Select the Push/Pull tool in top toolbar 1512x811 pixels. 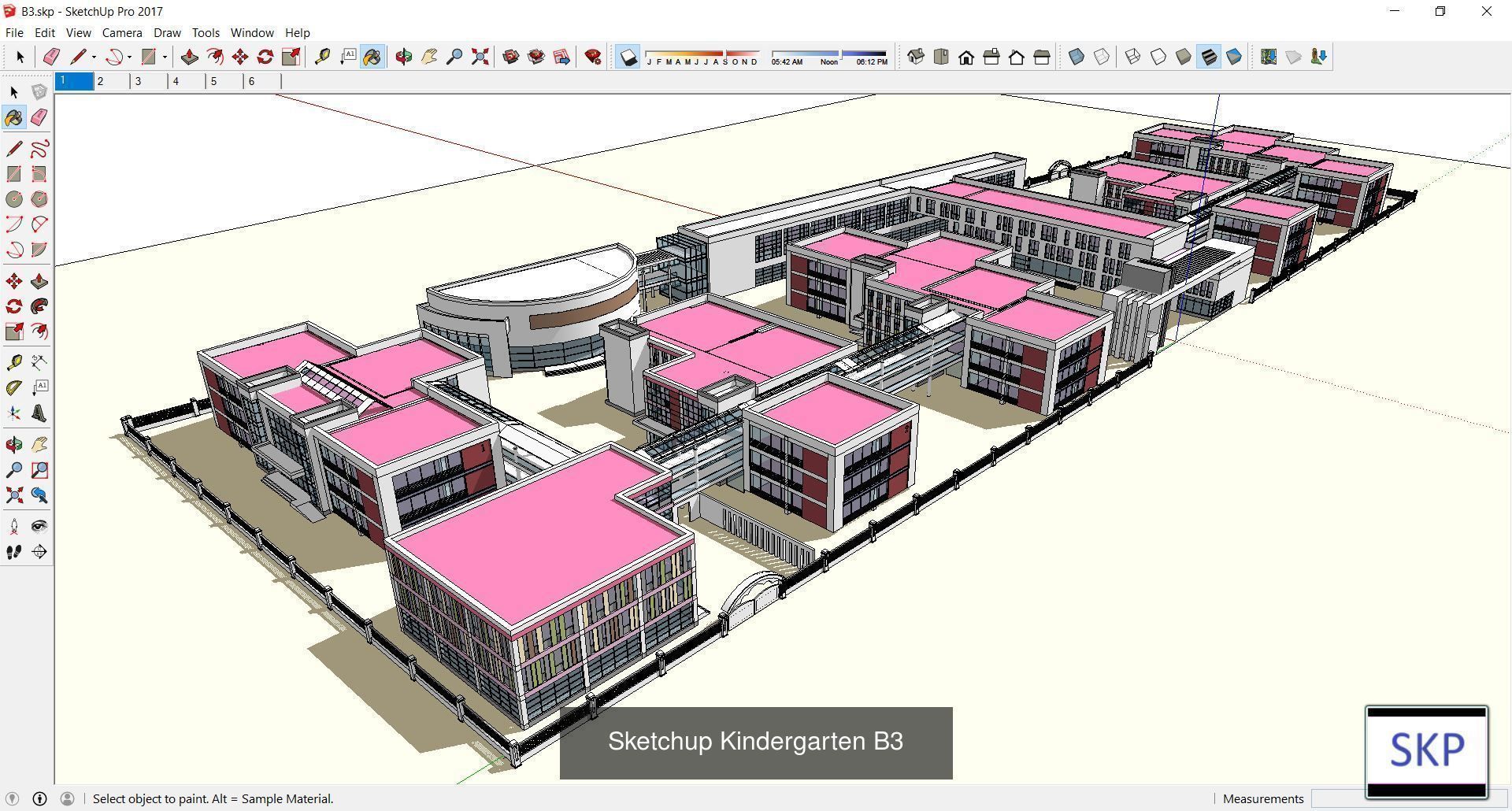click(x=189, y=57)
